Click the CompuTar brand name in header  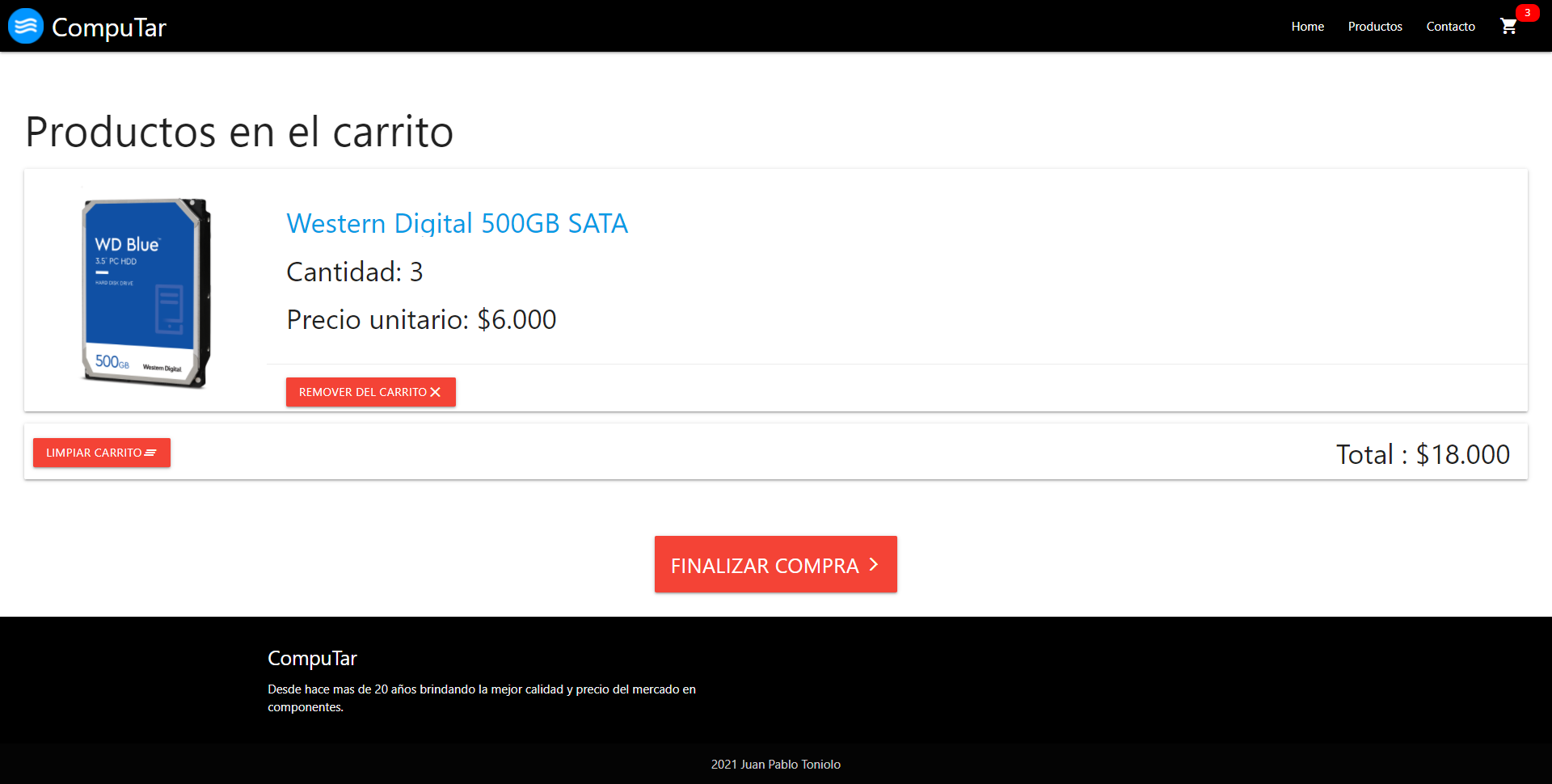point(109,27)
